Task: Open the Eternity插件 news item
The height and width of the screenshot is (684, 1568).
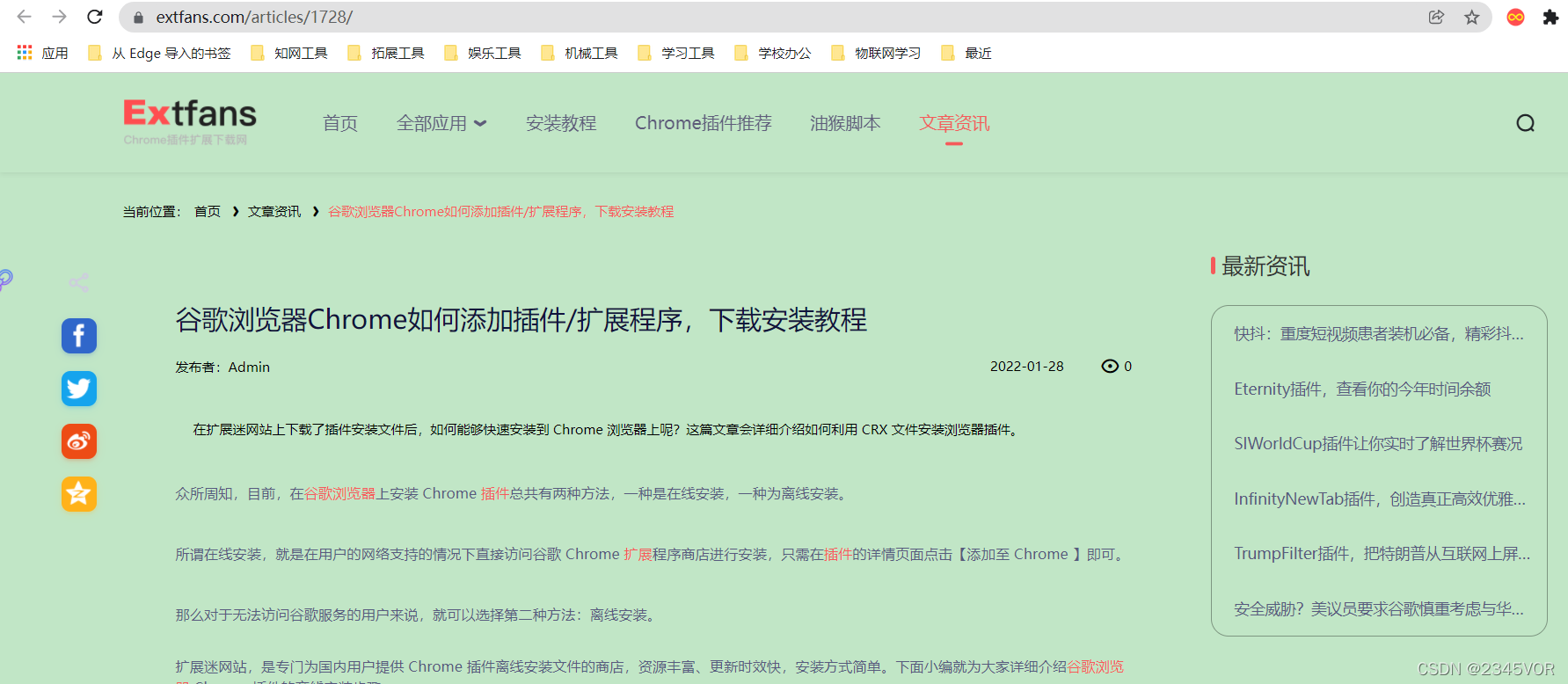Action: pyautogui.click(x=1362, y=389)
